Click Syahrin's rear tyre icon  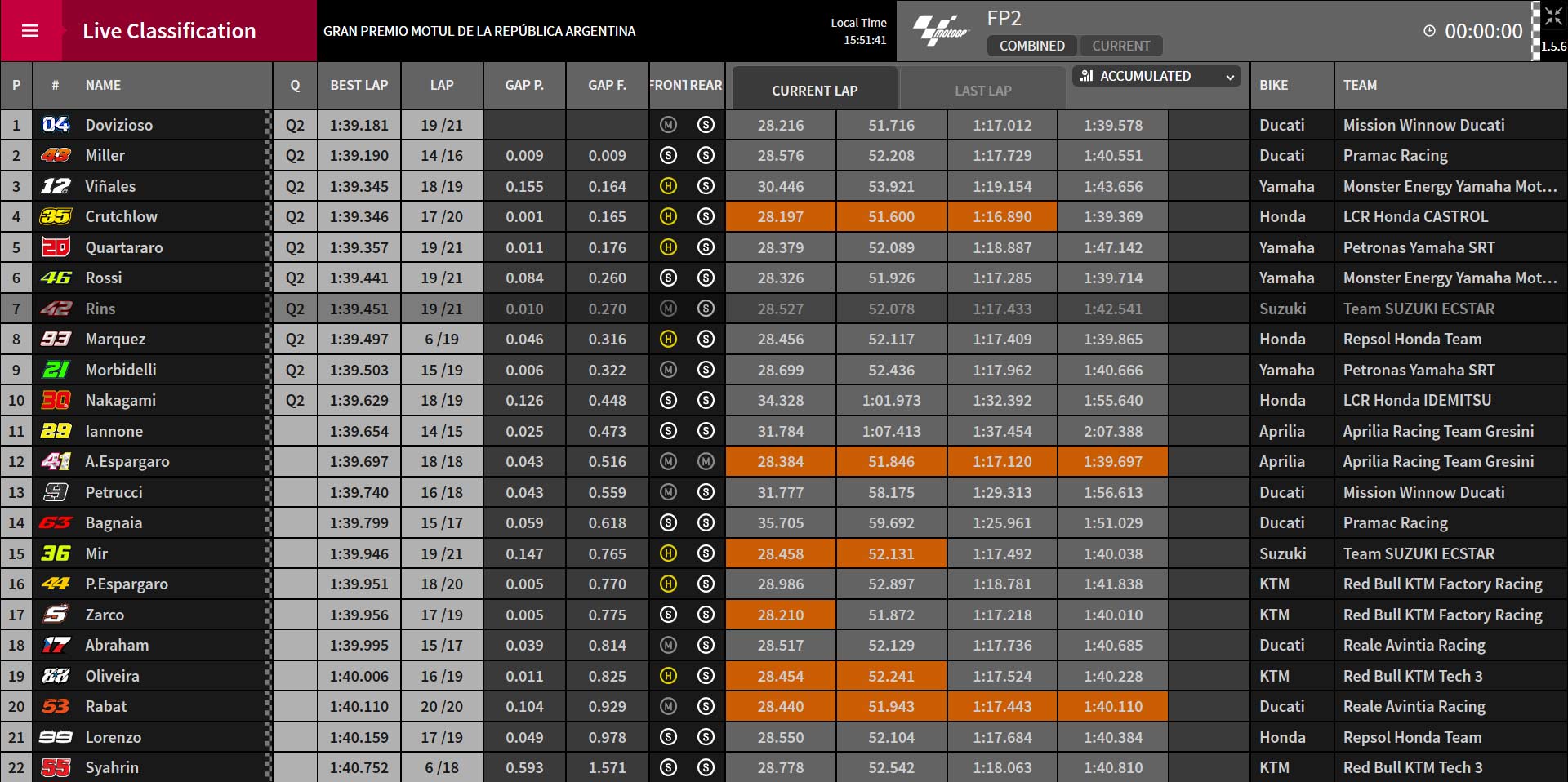(x=706, y=767)
